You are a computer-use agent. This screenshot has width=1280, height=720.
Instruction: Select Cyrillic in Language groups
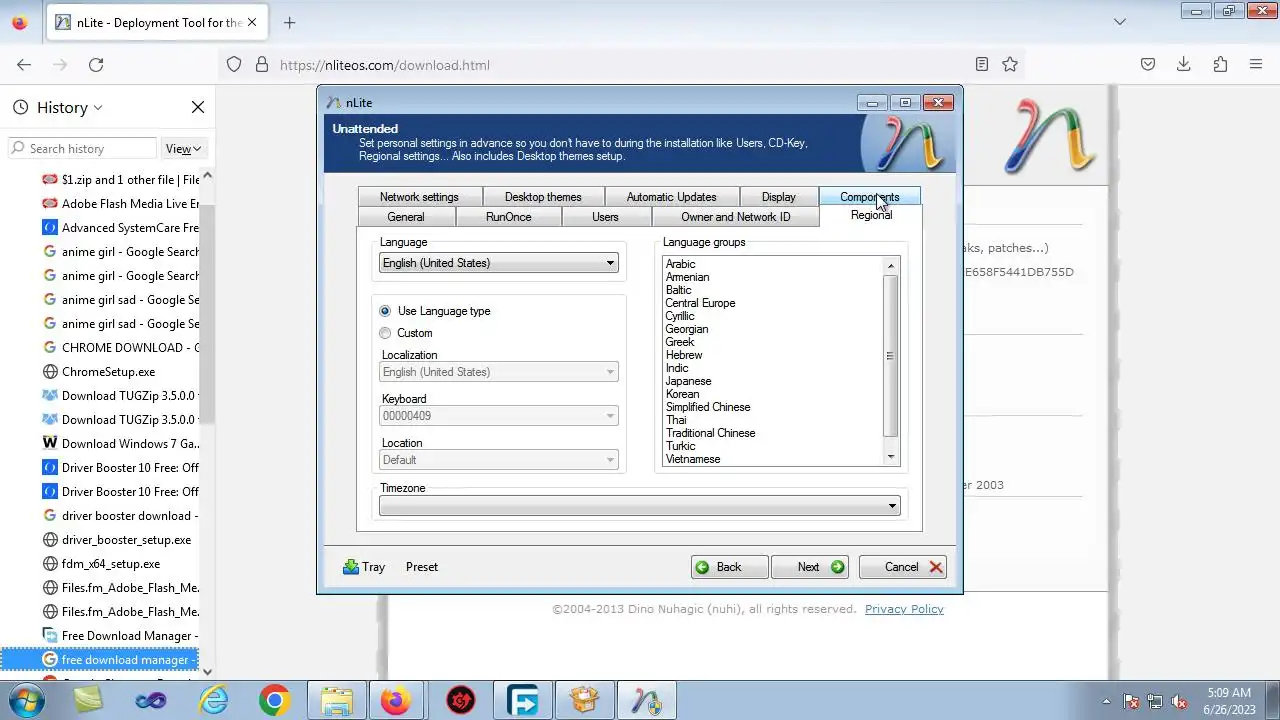[680, 316]
